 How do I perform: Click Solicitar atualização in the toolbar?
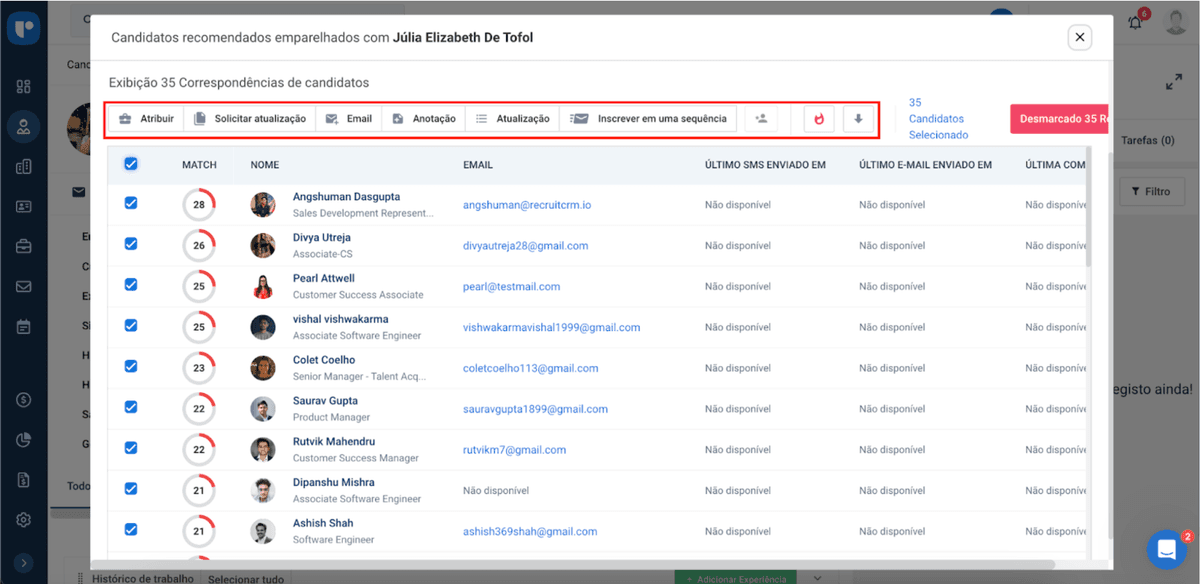point(250,119)
